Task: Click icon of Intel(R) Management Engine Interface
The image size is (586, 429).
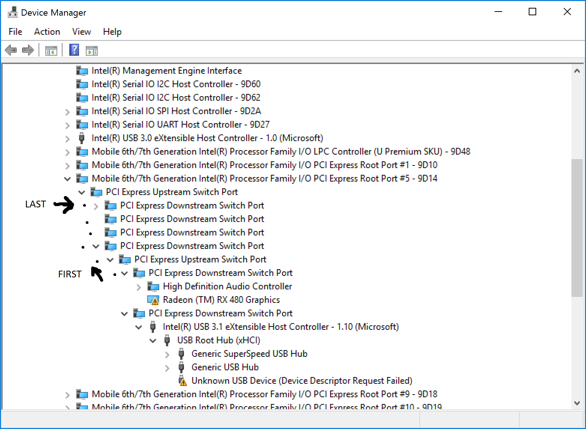Action: [82, 71]
